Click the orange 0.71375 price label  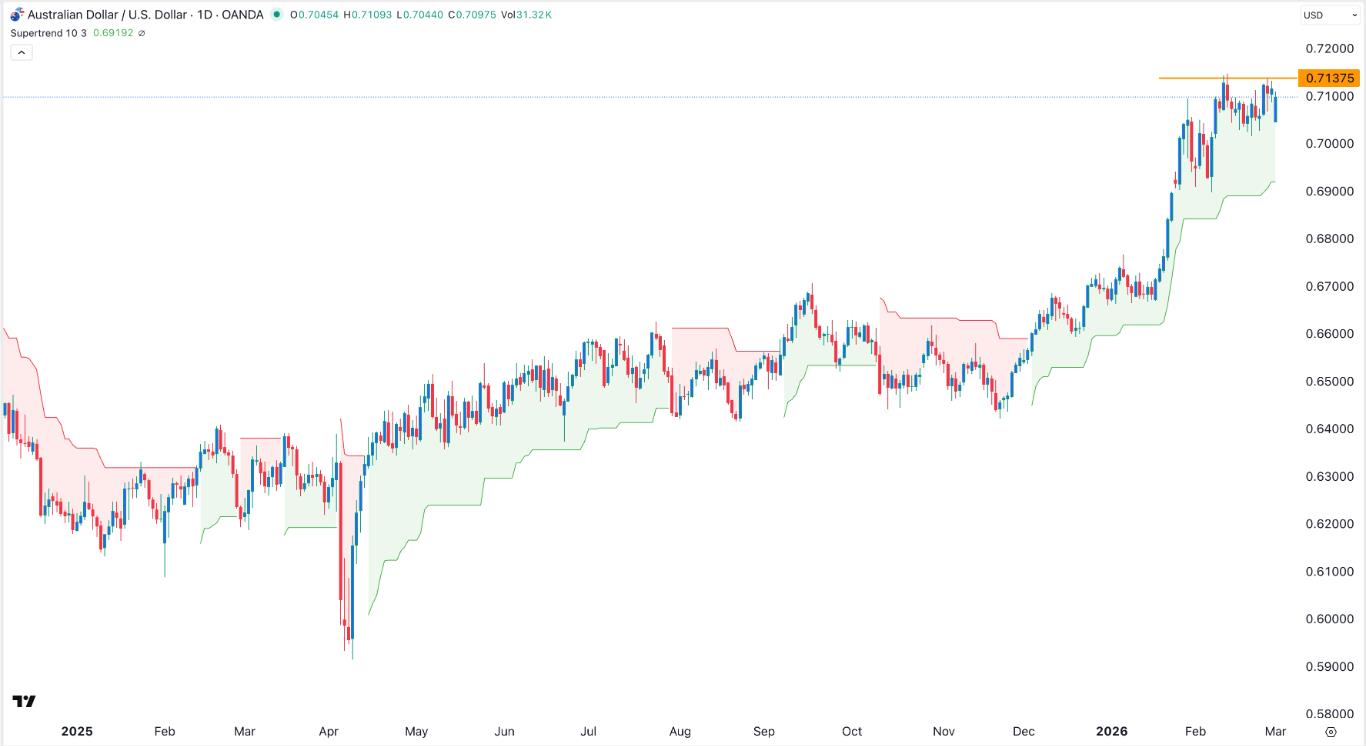[x=1331, y=77]
